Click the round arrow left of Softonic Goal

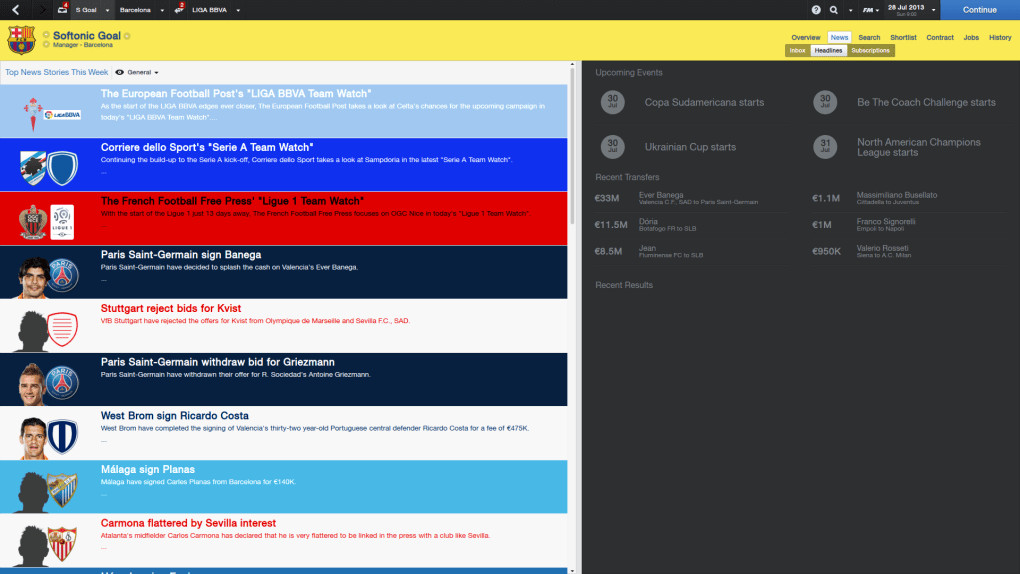[46, 35]
